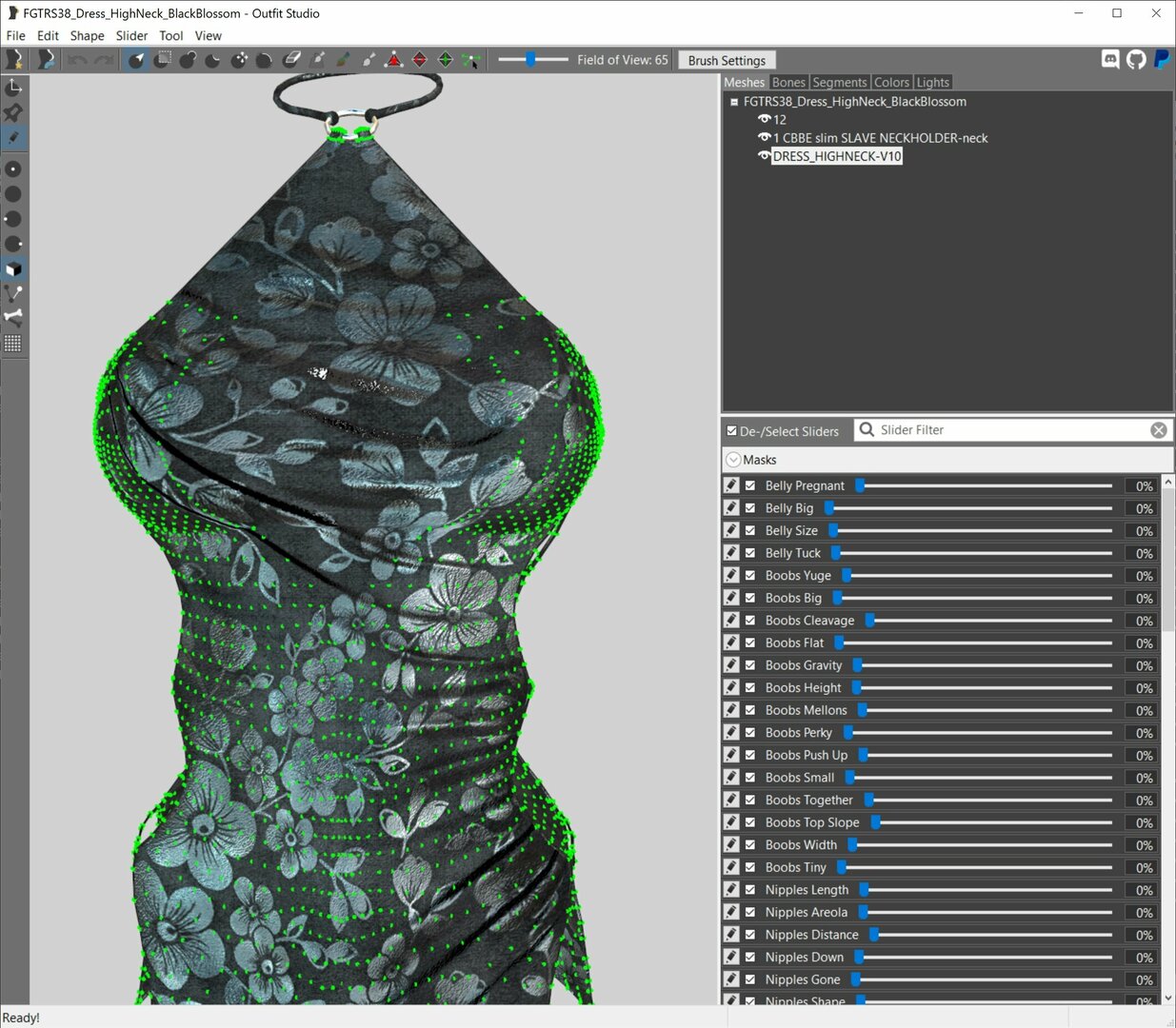Select the Smooth brush tool
The image size is (1176, 1028).
(x=265, y=60)
